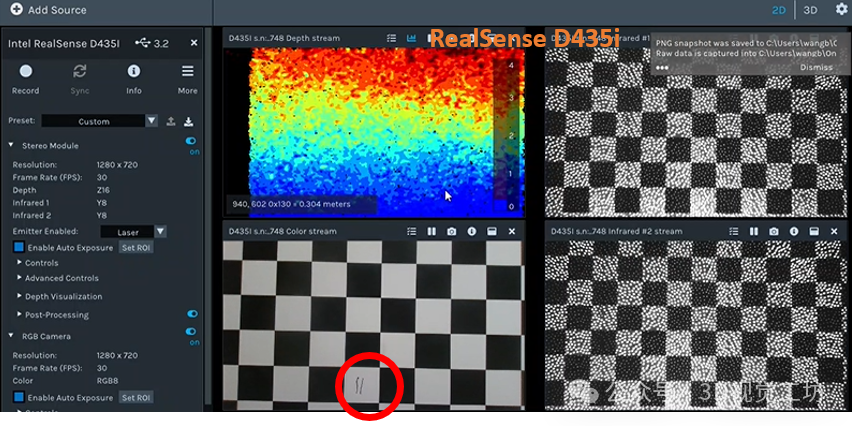The height and width of the screenshot is (426, 852).
Task: Click the Color format value RGB8
Action: click(x=107, y=381)
